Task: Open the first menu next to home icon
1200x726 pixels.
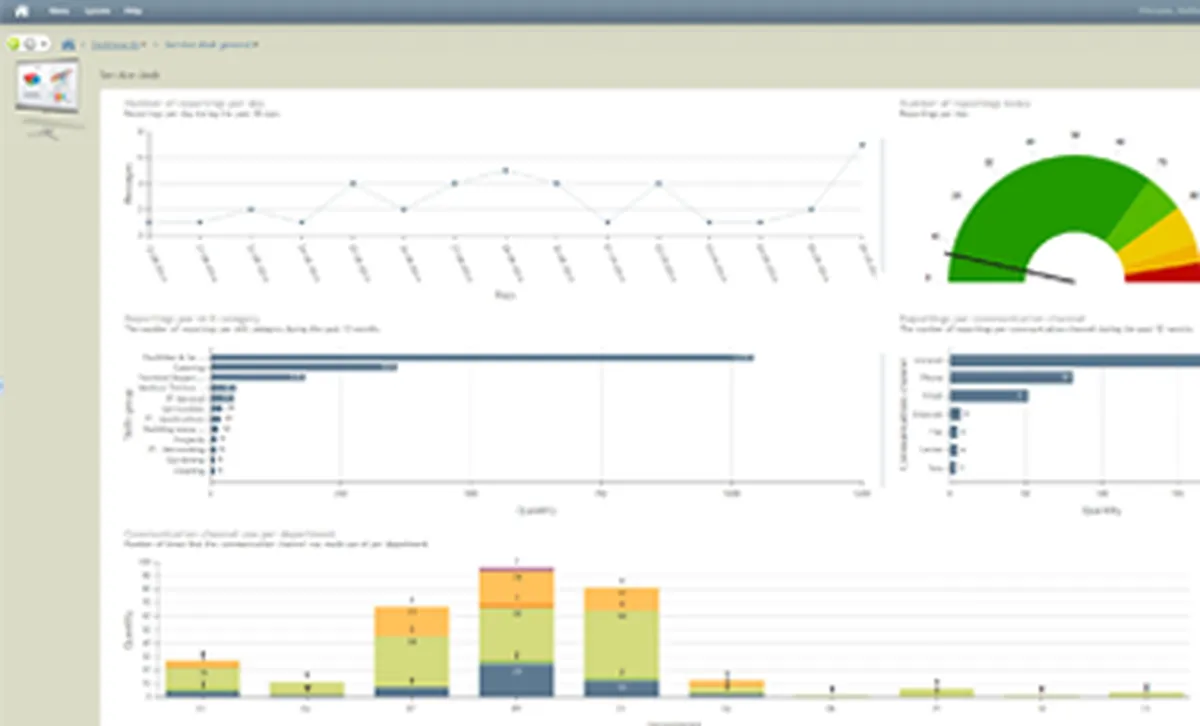Action: [x=60, y=11]
